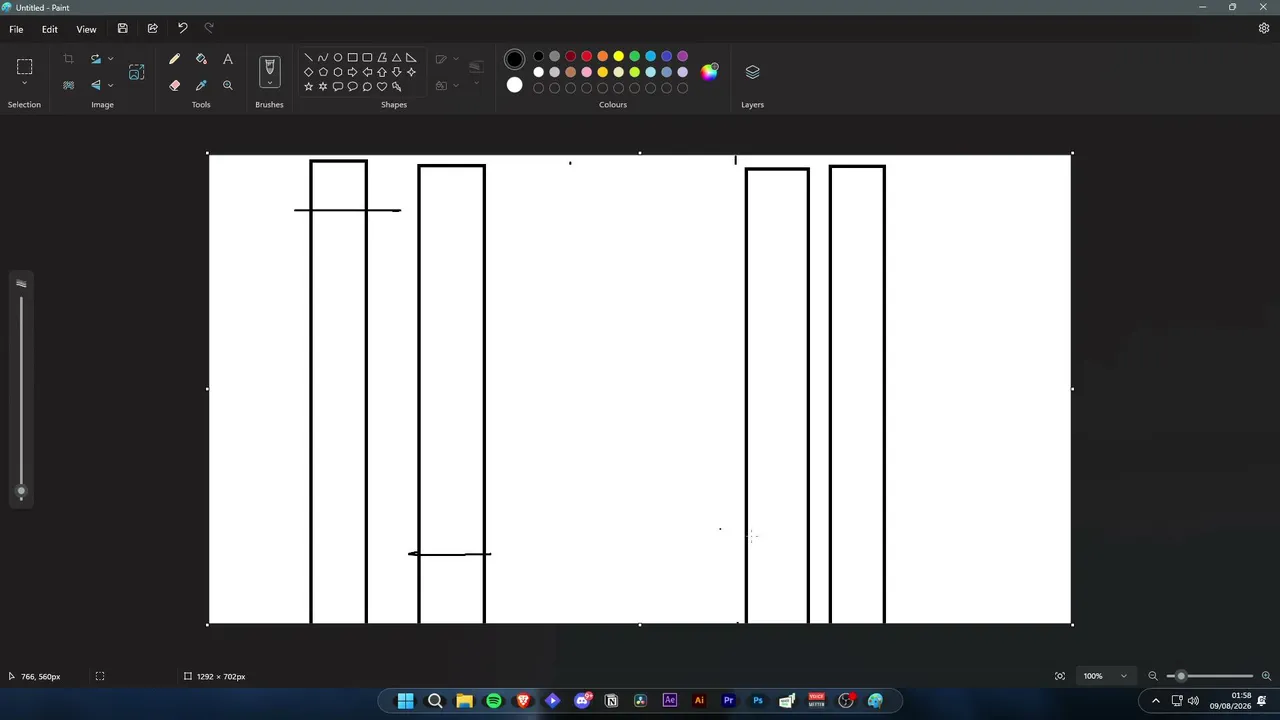Click the Remove background icon
The width and height of the screenshot is (1280, 720).
tap(68, 85)
